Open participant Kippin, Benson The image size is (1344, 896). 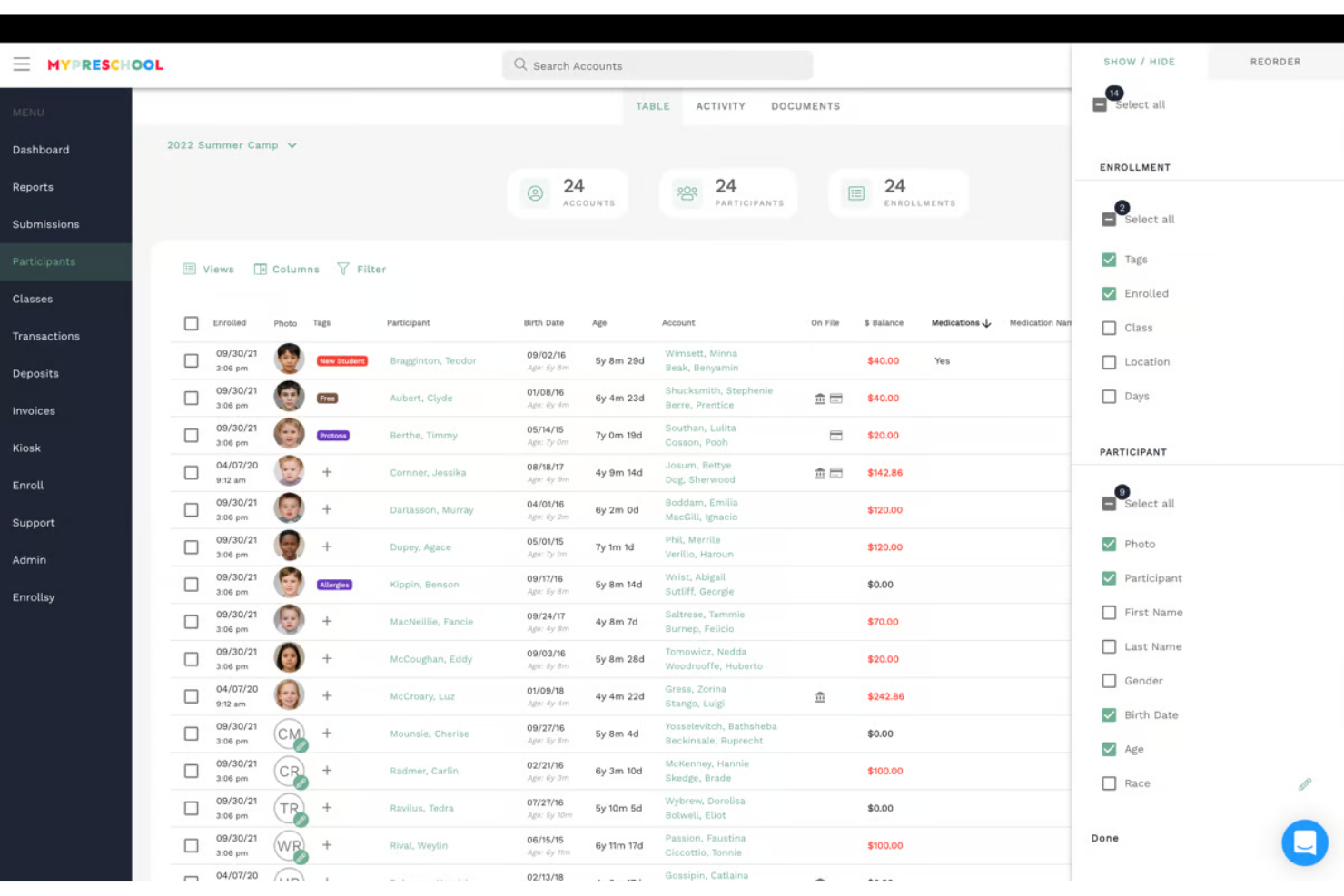click(424, 584)
